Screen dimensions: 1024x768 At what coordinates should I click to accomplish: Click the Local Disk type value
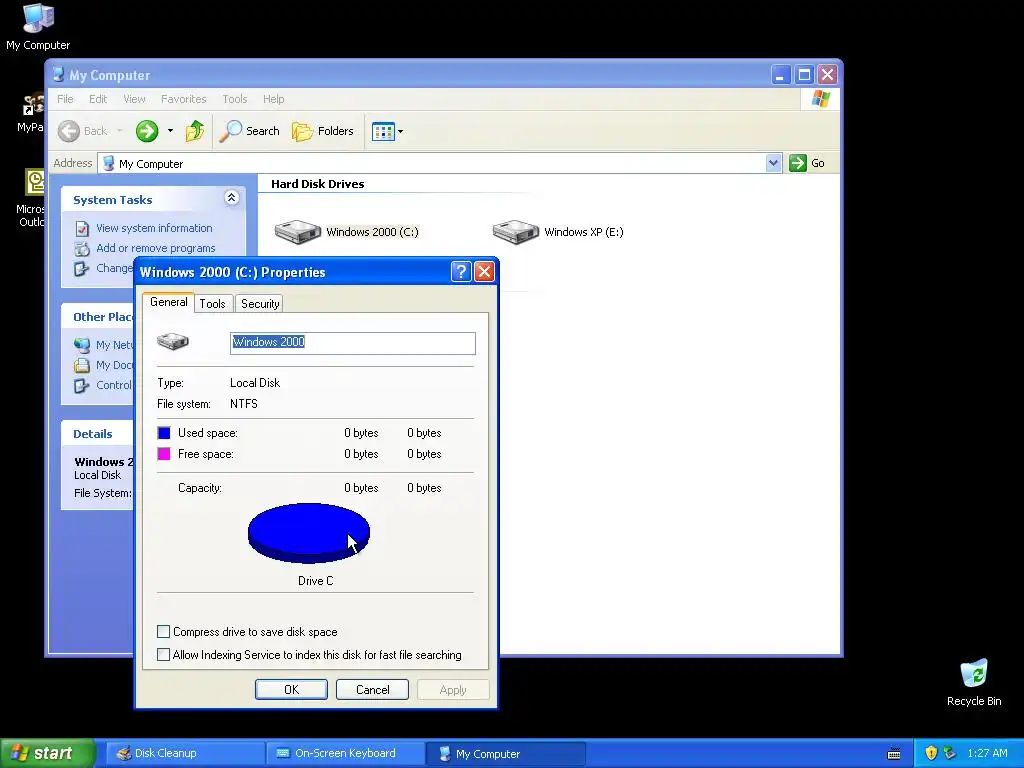point(255,383)
